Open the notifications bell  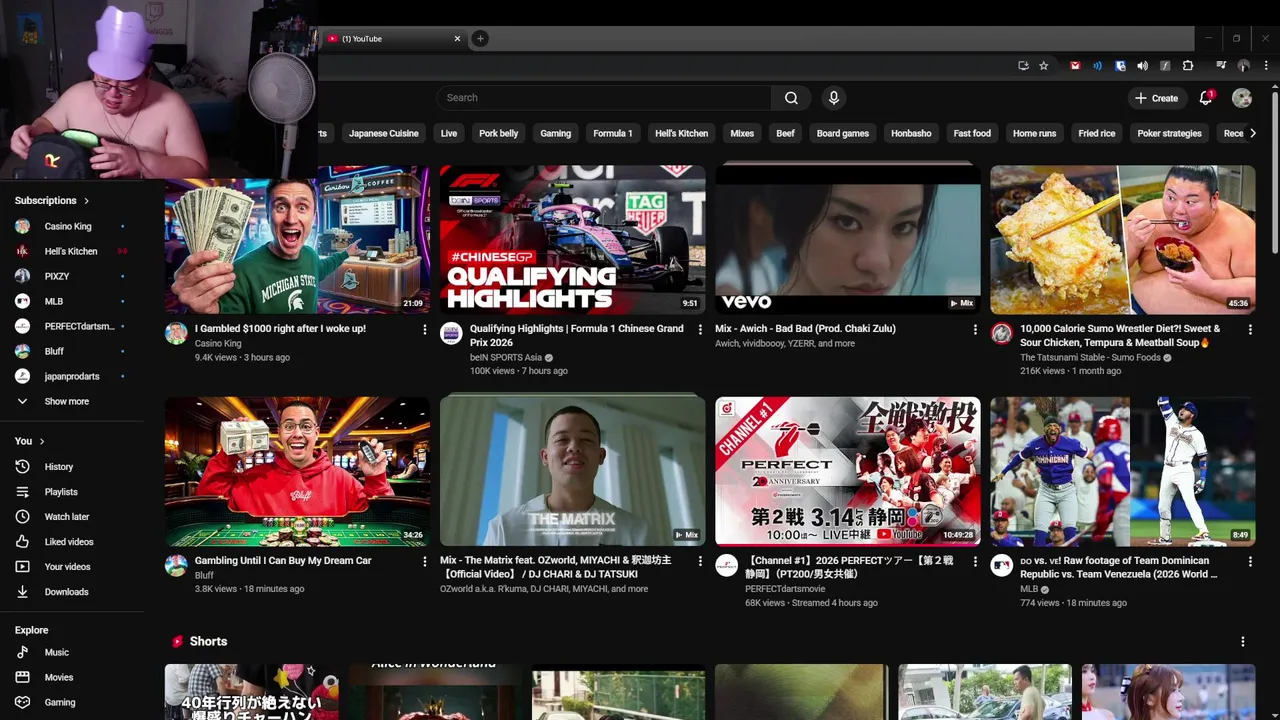(1206, 98)
